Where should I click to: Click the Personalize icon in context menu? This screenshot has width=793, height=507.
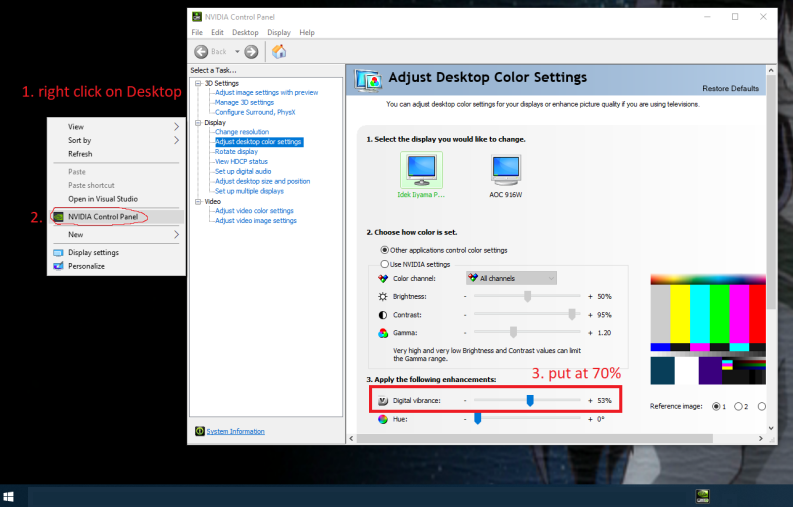point(59,266)
